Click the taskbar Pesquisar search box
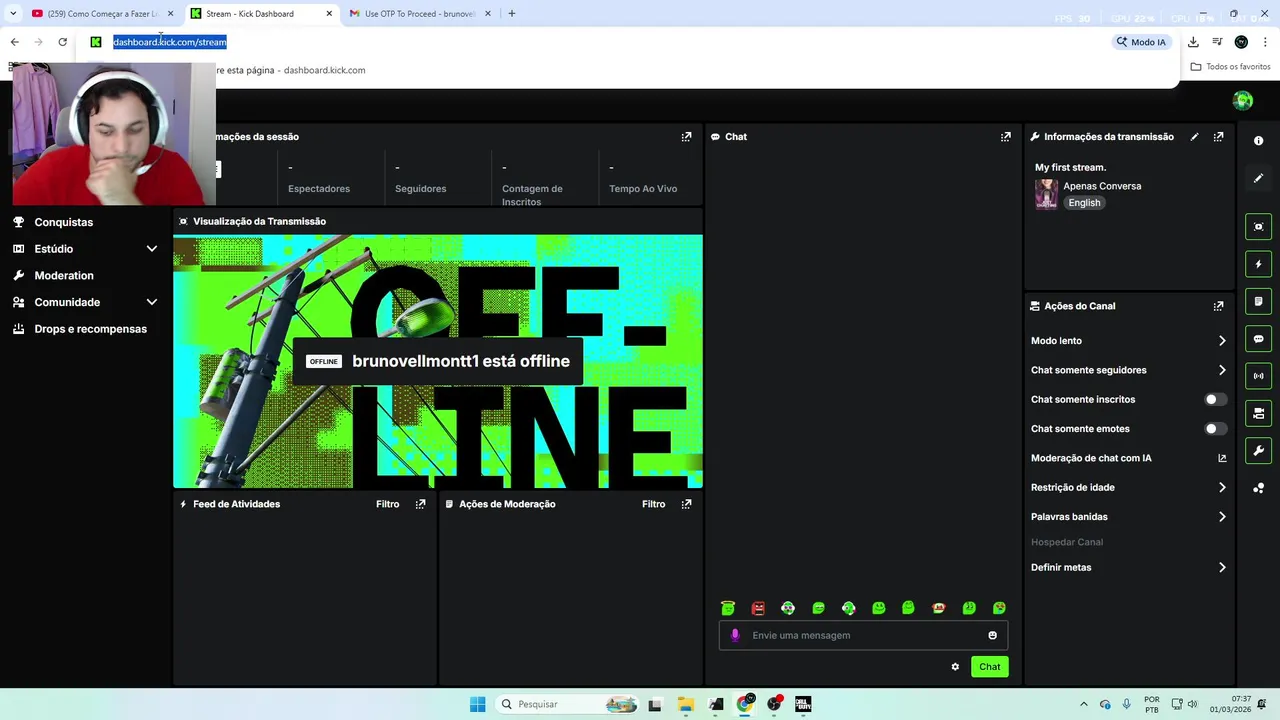This screenshot has width=1280, height=720. 568,704
